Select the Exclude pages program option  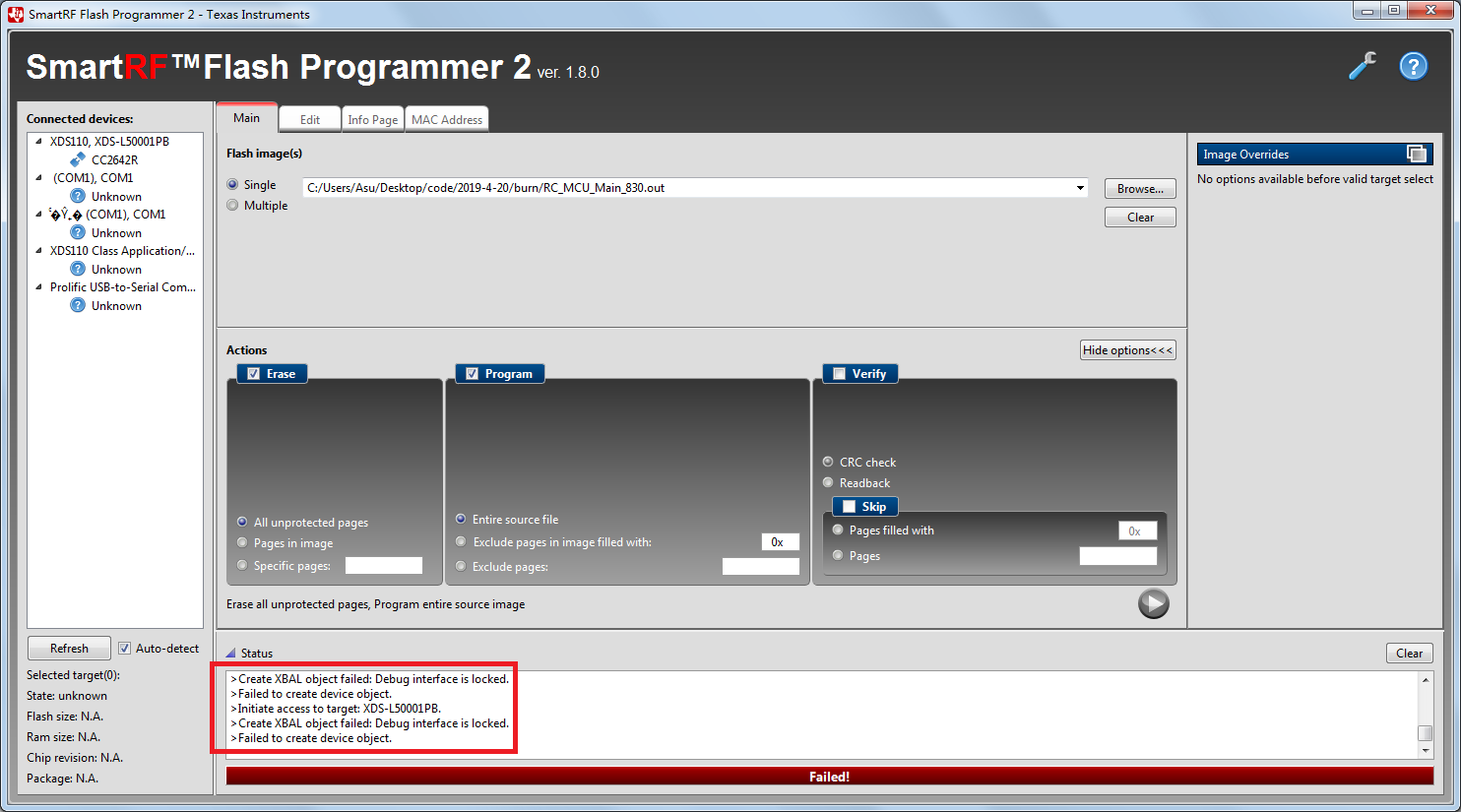pyautogui.click(x=461, y=566)
